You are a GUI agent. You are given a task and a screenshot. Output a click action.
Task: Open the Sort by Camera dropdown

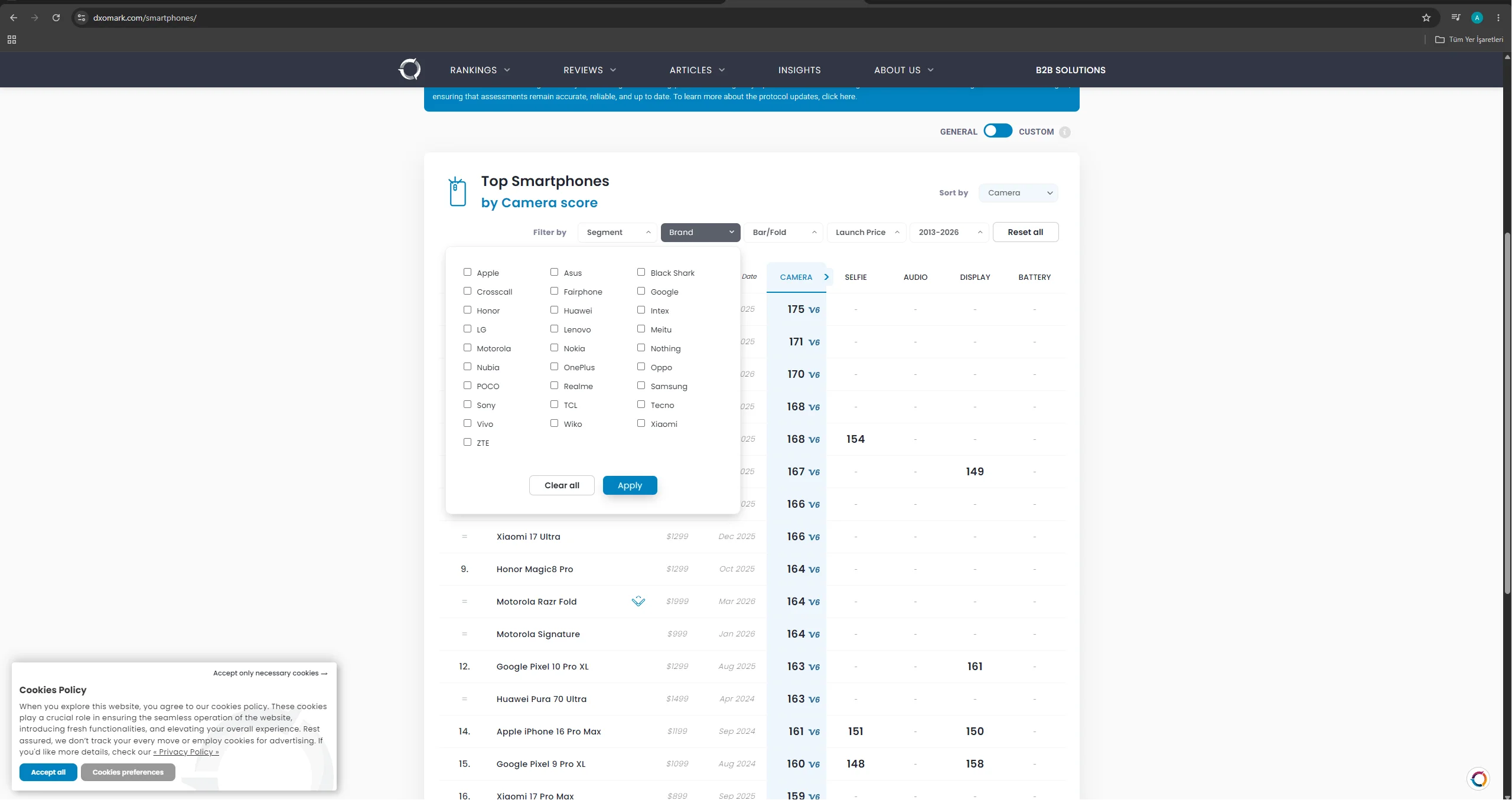[x=1018, y=193]
